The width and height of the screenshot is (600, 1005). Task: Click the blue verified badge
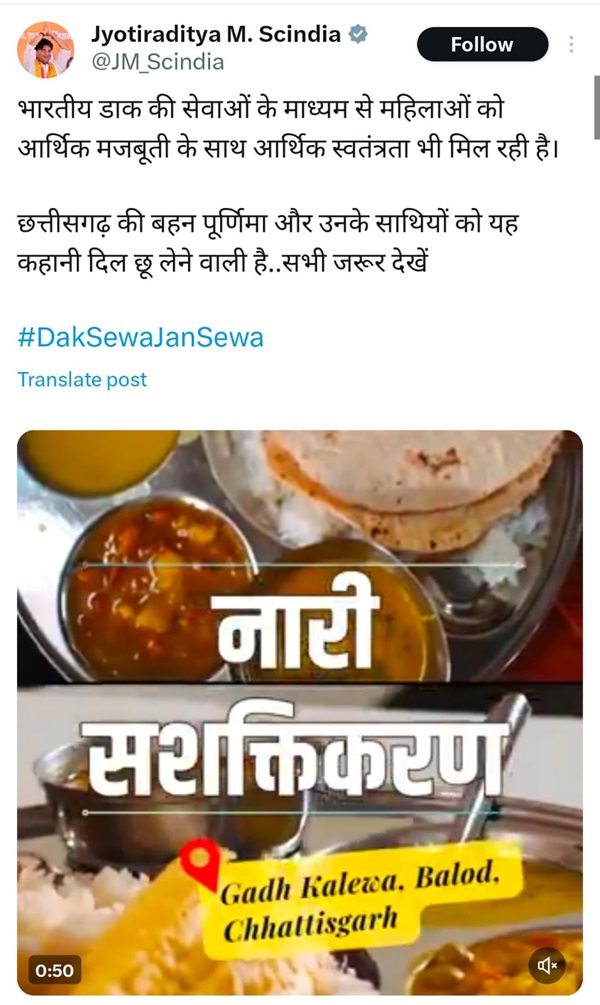point(358,34)
